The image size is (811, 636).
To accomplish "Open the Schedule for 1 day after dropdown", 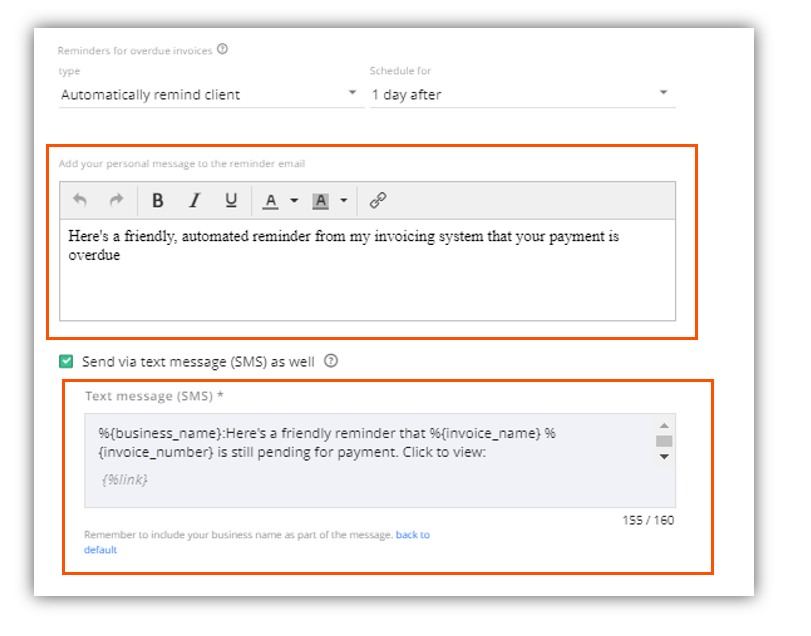I will click(523, 95).
